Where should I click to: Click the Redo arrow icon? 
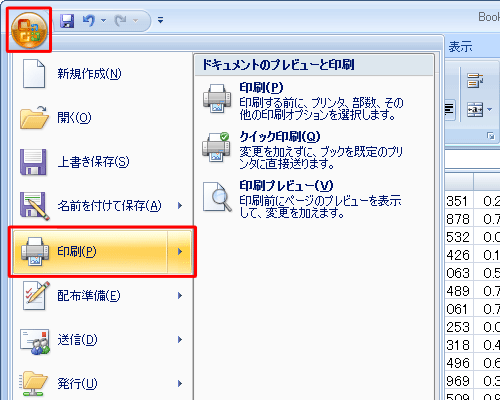(120, 21)
